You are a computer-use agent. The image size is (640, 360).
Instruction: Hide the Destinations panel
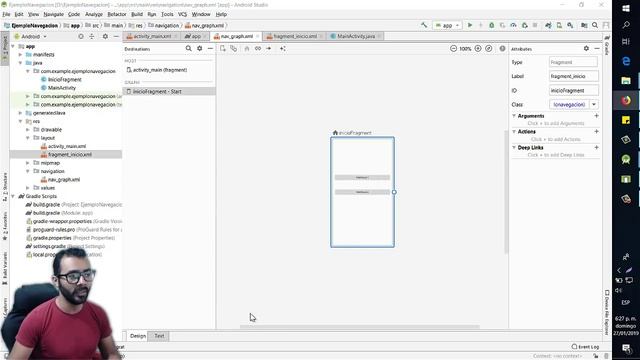[x=210, y=49]
